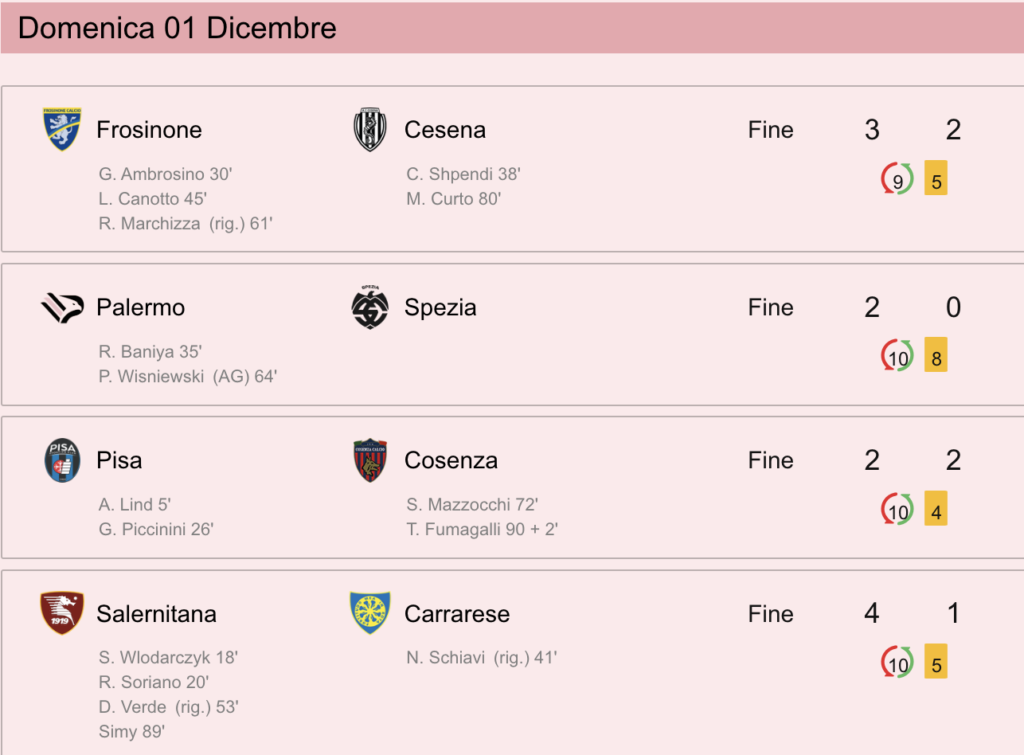Click the Palermo eagle logo
1024x755 pixels.
[62, 308]
